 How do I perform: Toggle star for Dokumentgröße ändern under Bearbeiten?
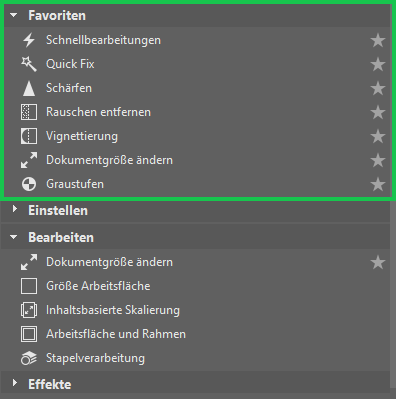pyautogui.click(x=378, y=263)
